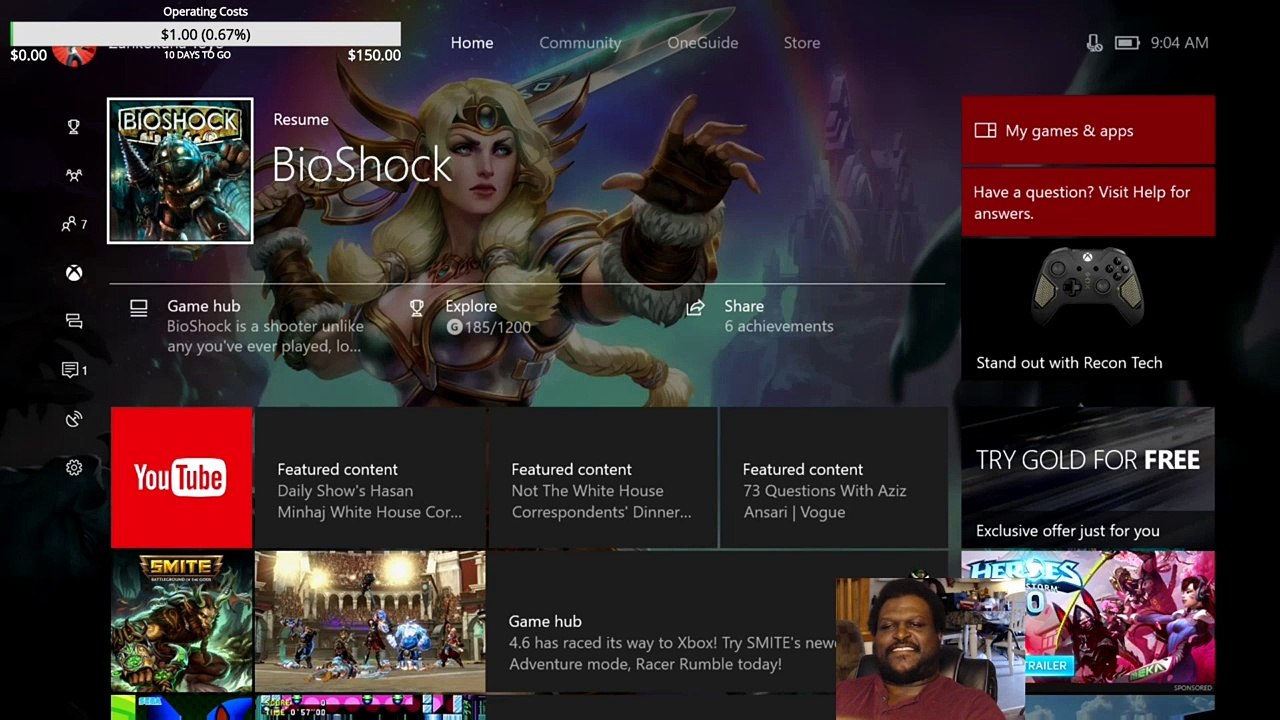Image resolution: width=1280 pixels, height=720 pixels.
Task: Open the Party stacked-cards icon in sidebar
Action: coord(73,321)
